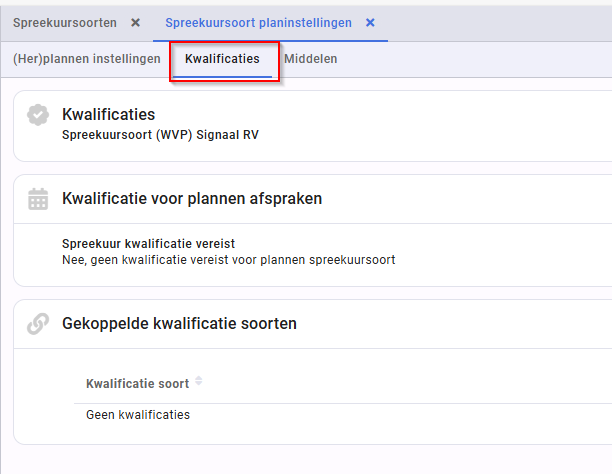
Task: Click the Kwalificaties card title
Action: [109, 114]
